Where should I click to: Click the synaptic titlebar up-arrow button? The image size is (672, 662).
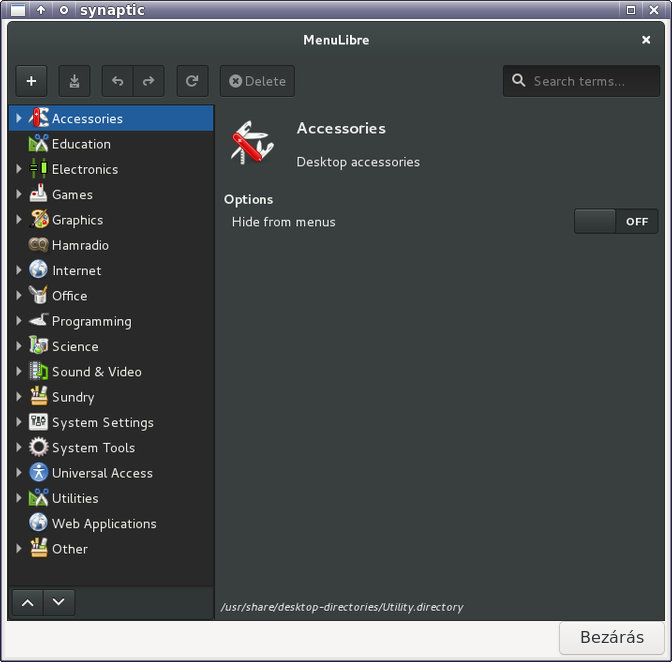41,9
